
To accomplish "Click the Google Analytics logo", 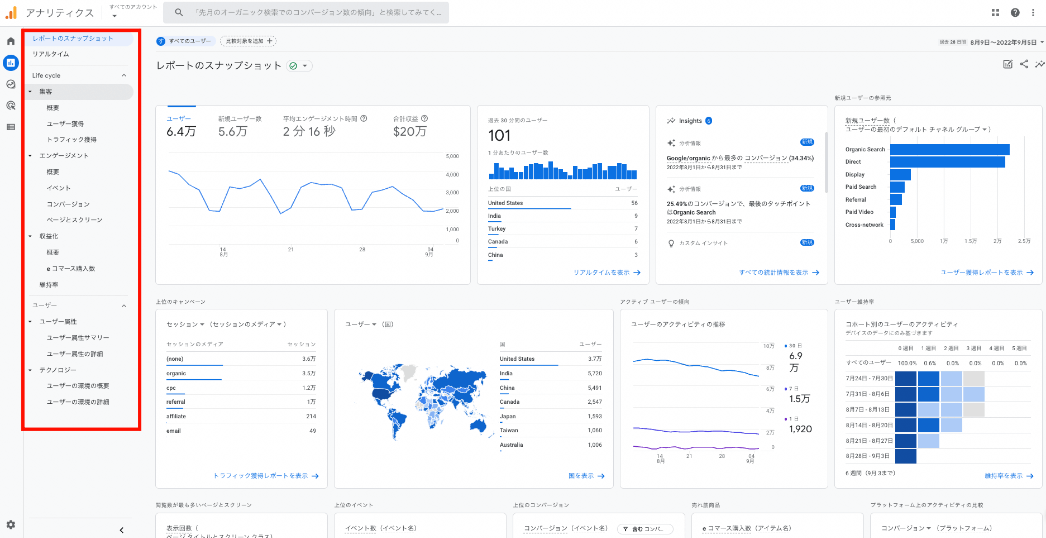I will click(11, 12).
